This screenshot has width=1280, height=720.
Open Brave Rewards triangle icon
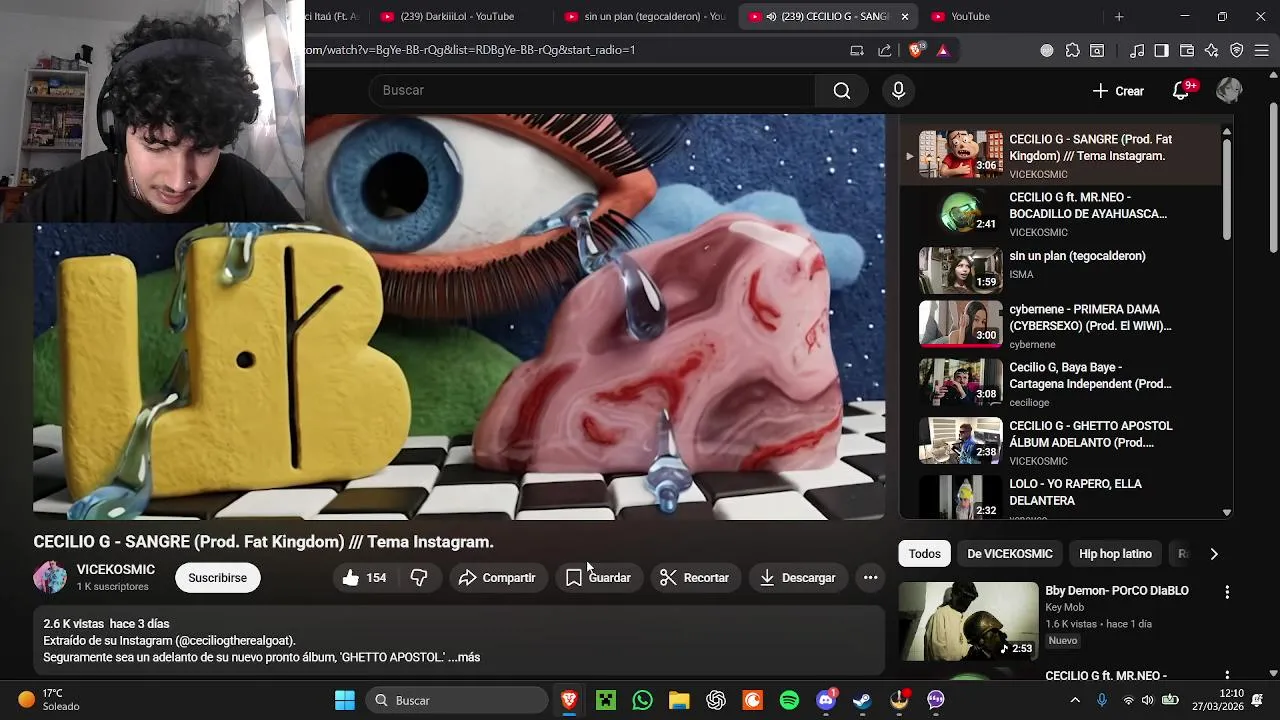point(943,50)
